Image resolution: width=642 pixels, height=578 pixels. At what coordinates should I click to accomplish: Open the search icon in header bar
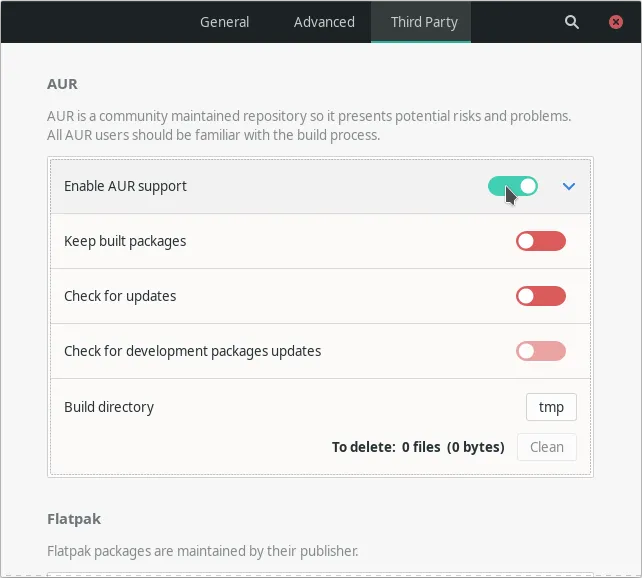(x=572, y=22)
